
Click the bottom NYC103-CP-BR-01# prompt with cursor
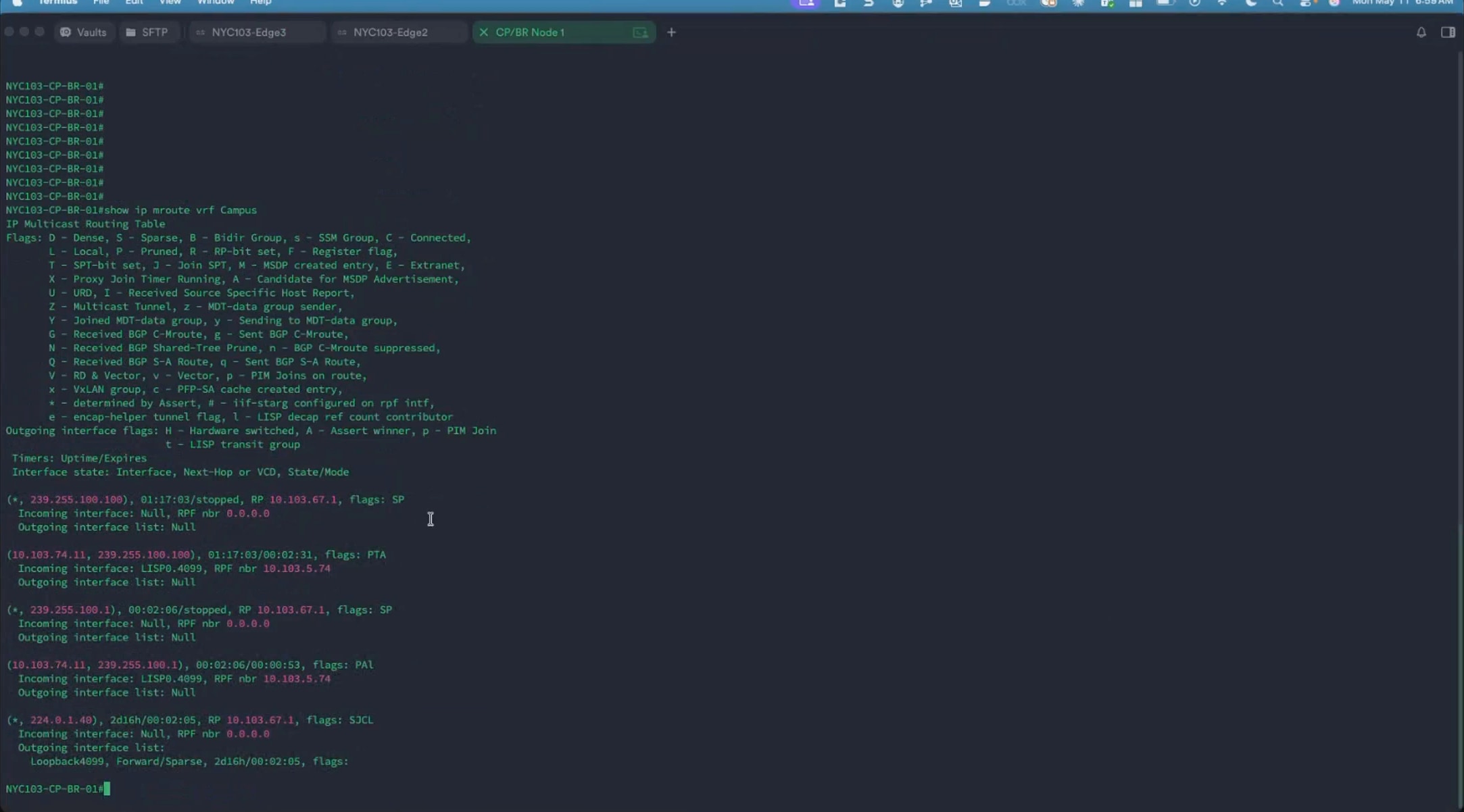(x=57, y=789)
